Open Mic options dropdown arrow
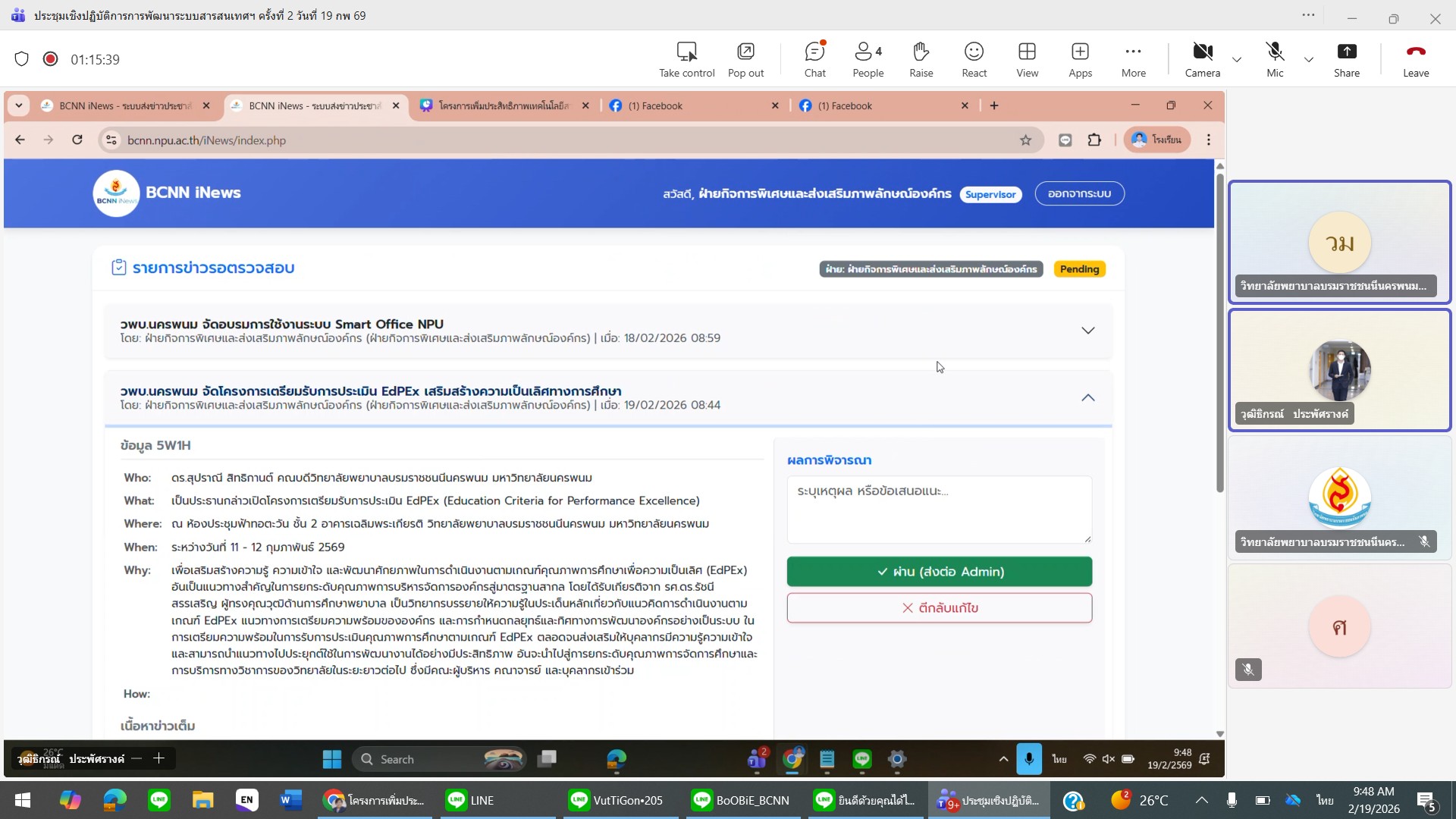Image resolution: width=1456 pixels, height=819 pixels. click(x=1309, y=59)
